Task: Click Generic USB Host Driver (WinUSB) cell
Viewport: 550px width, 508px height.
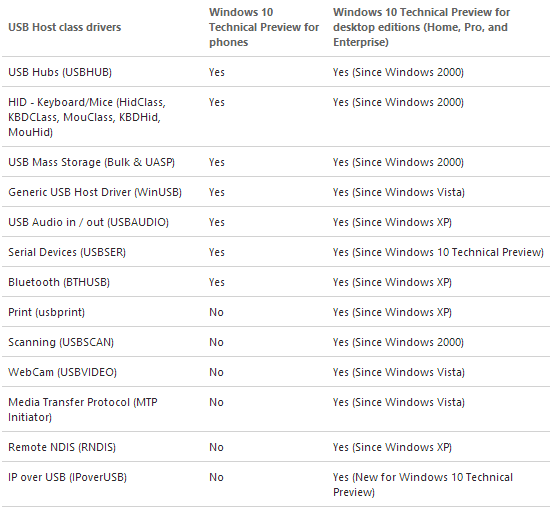Action: 95,192
